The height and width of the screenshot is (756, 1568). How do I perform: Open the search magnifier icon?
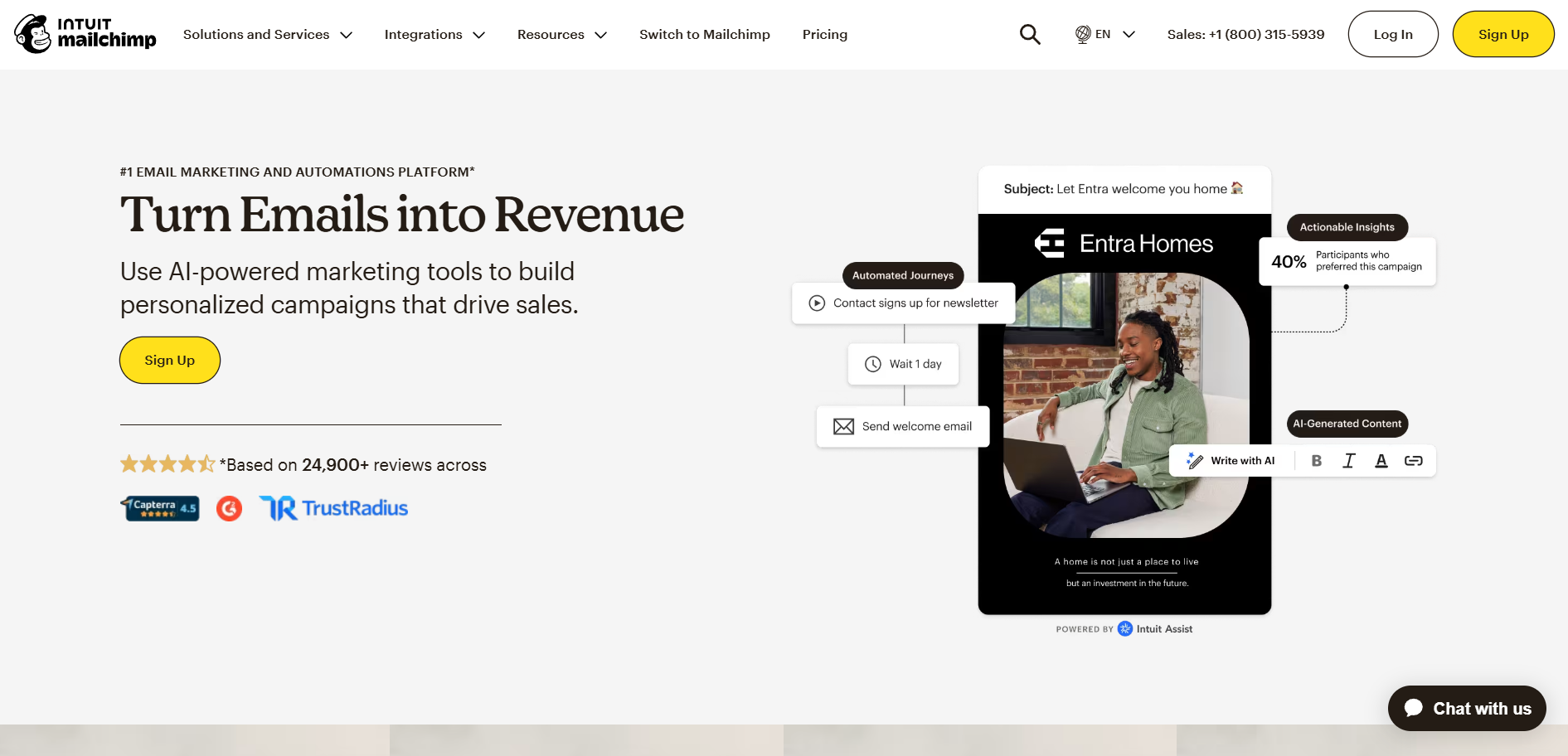(1030, 34)
